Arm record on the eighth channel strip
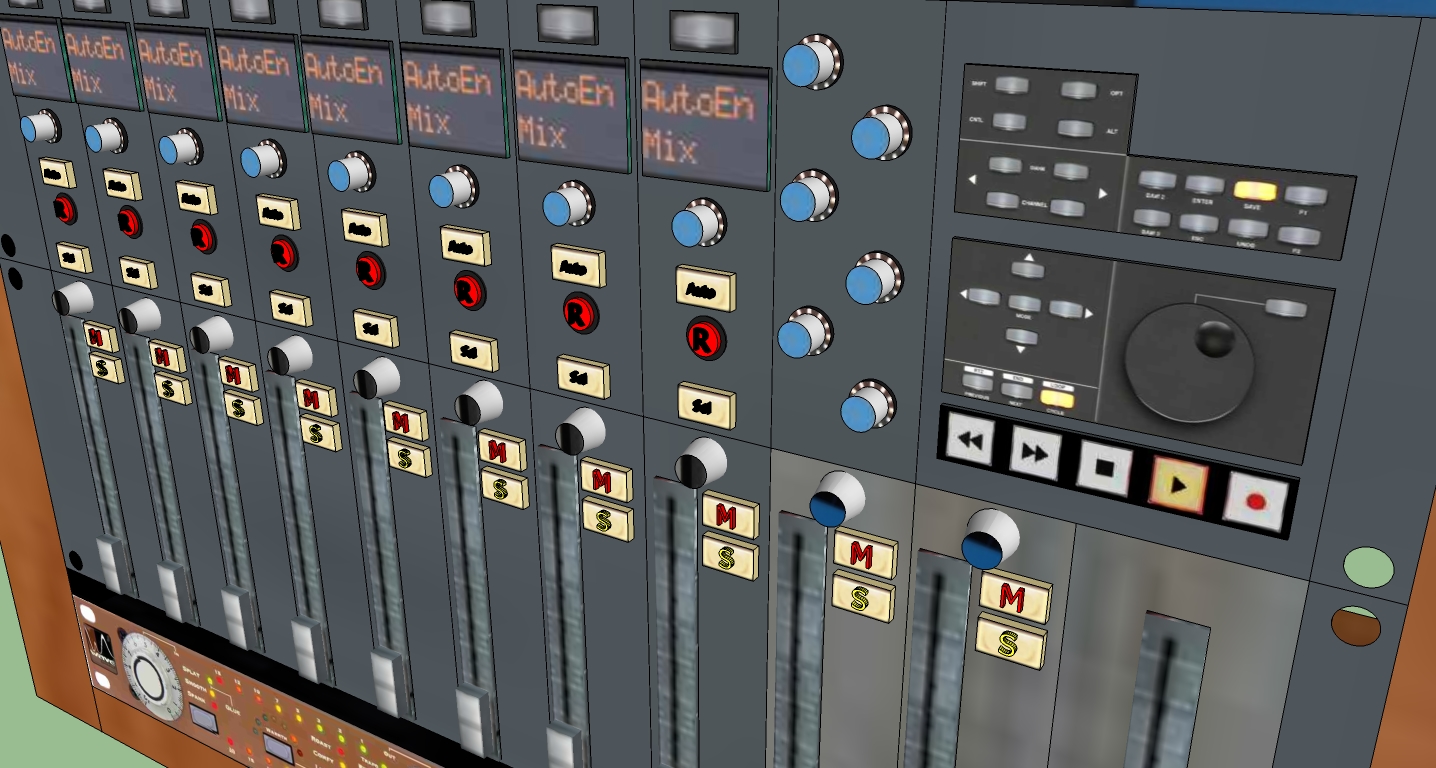The height and width of the screenshot is (768, 1436). point(706,339)
